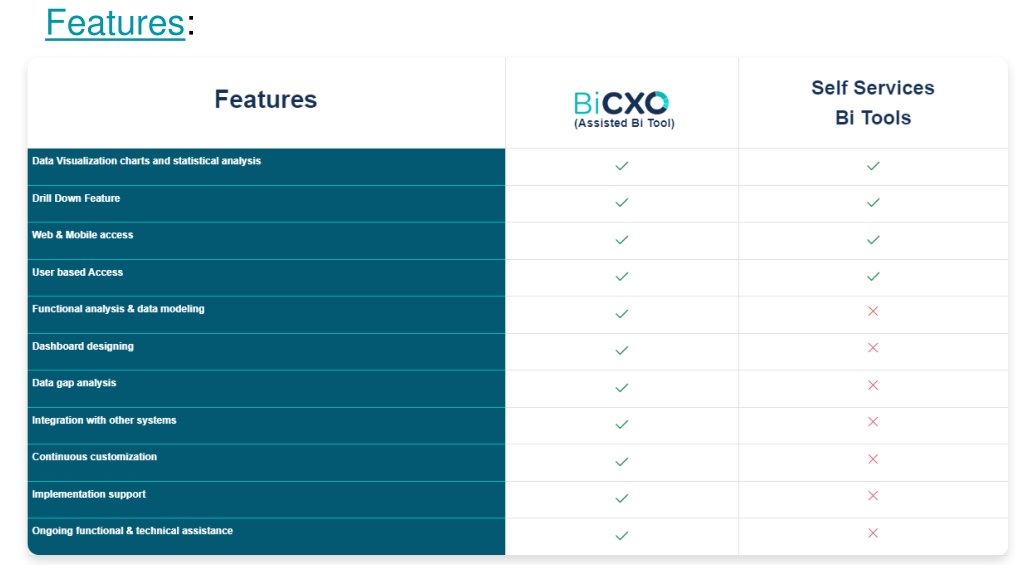Click Self Services checkmark for Drill Down Feature
Viewport: 1024px width, 576px height.
873,202
